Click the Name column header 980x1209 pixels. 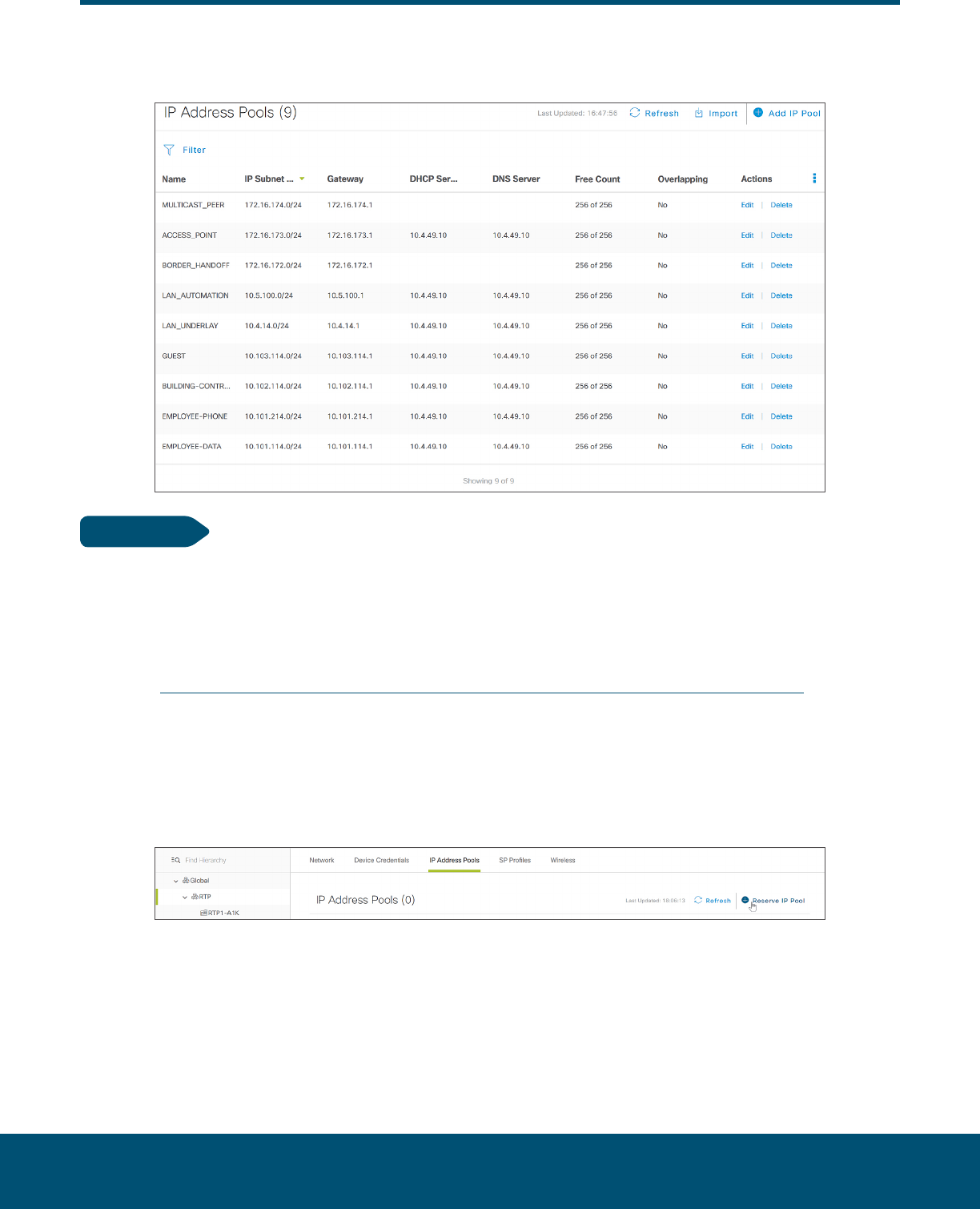coord(174,179)
